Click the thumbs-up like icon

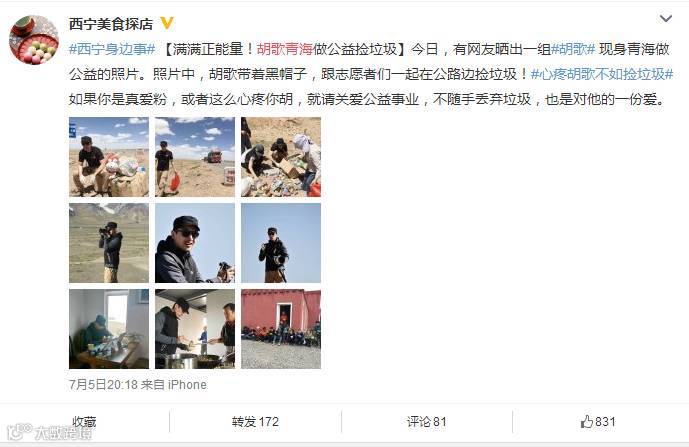587,422
